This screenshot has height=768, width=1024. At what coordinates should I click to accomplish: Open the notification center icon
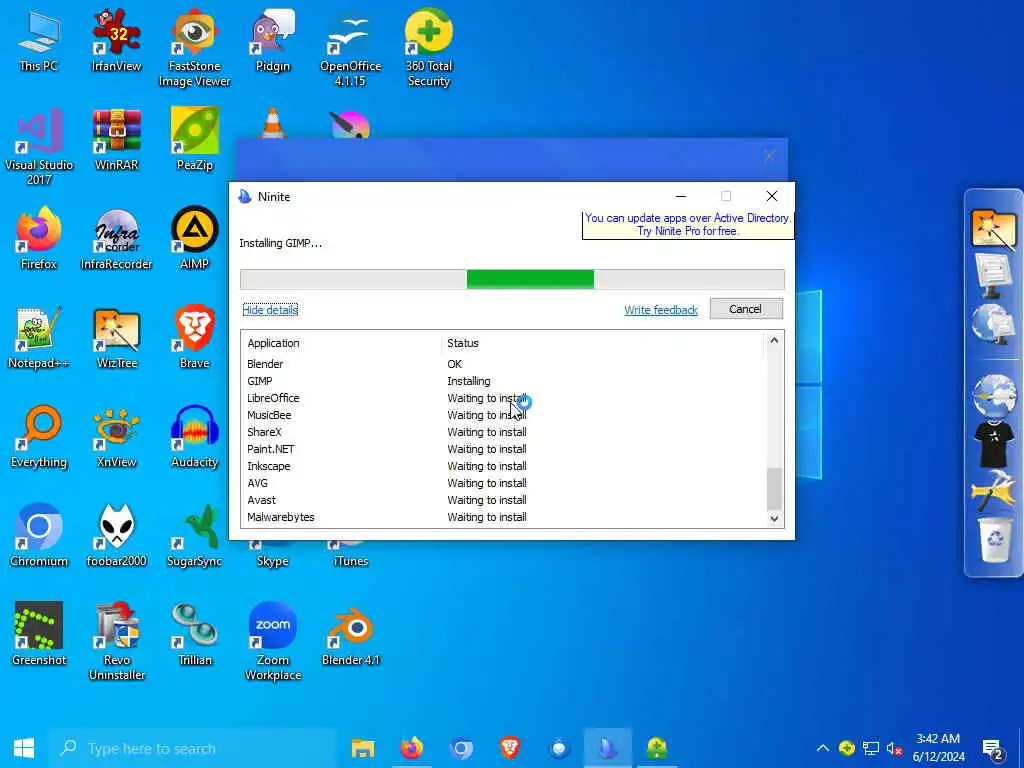pos(993,748)
